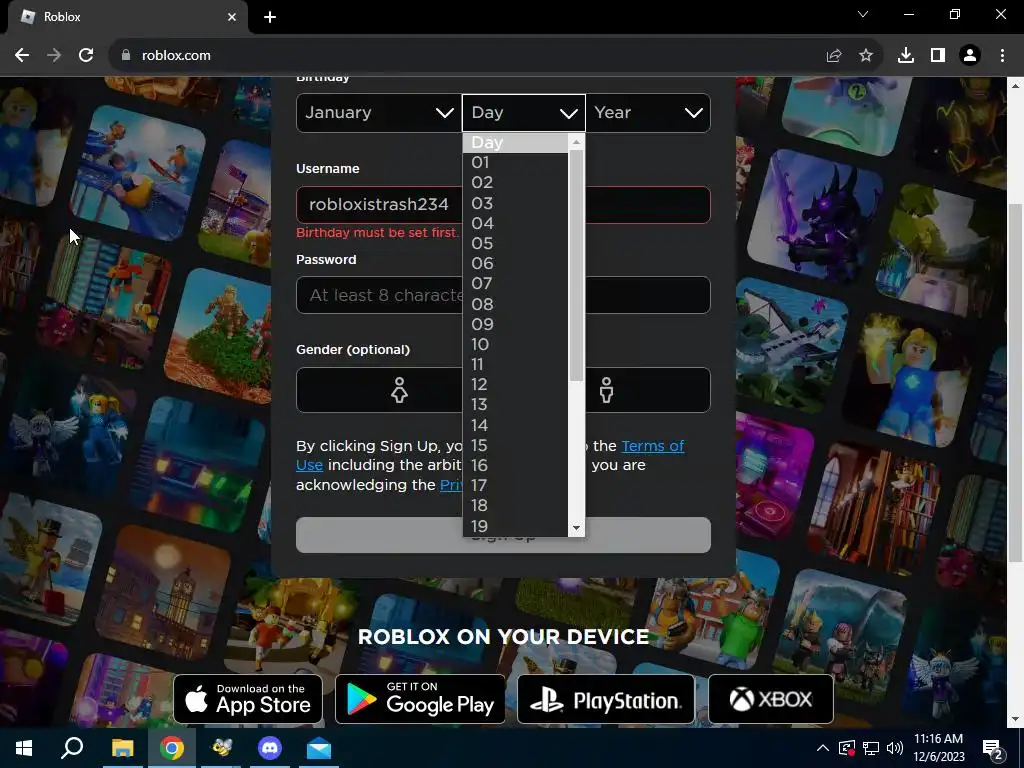Viewport: 1024px width, 768px height.
Task: Bookmark this page with the star
Action: click(866, 56)
